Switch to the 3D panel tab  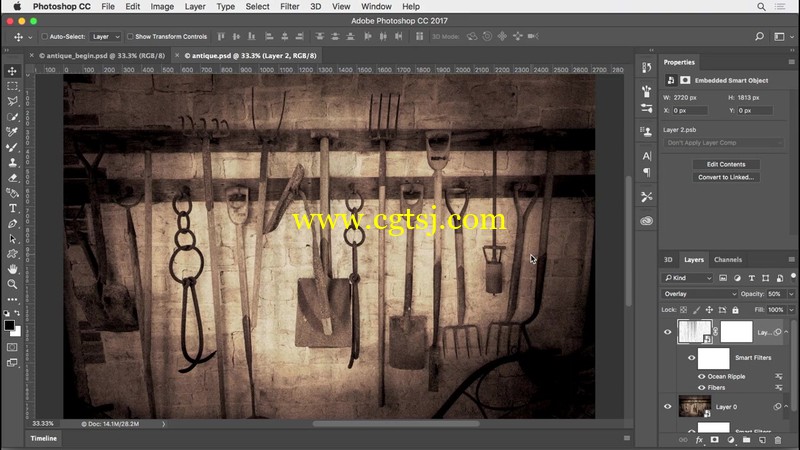668,260
